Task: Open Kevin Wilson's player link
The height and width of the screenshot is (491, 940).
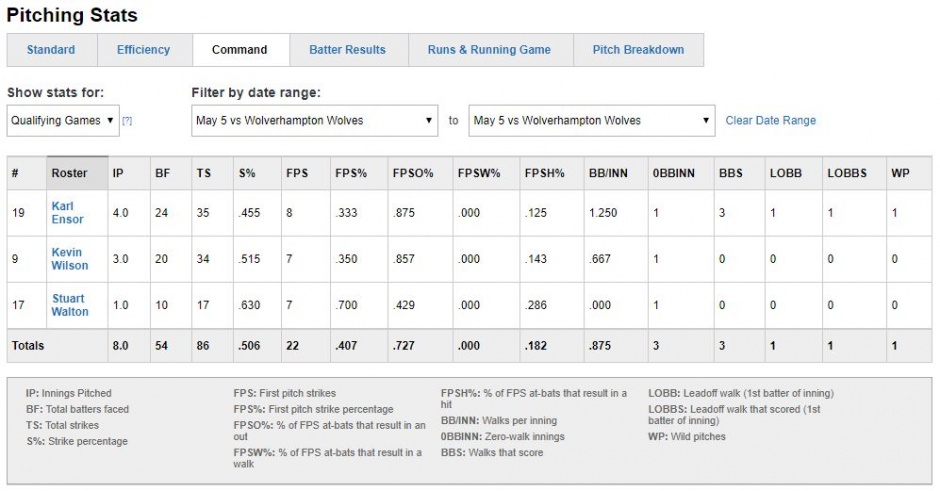Action: click(70, 259)
